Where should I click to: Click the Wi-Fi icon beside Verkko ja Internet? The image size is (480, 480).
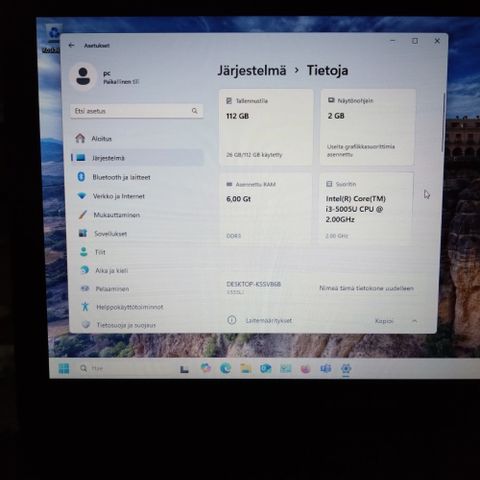pos(82,196)
